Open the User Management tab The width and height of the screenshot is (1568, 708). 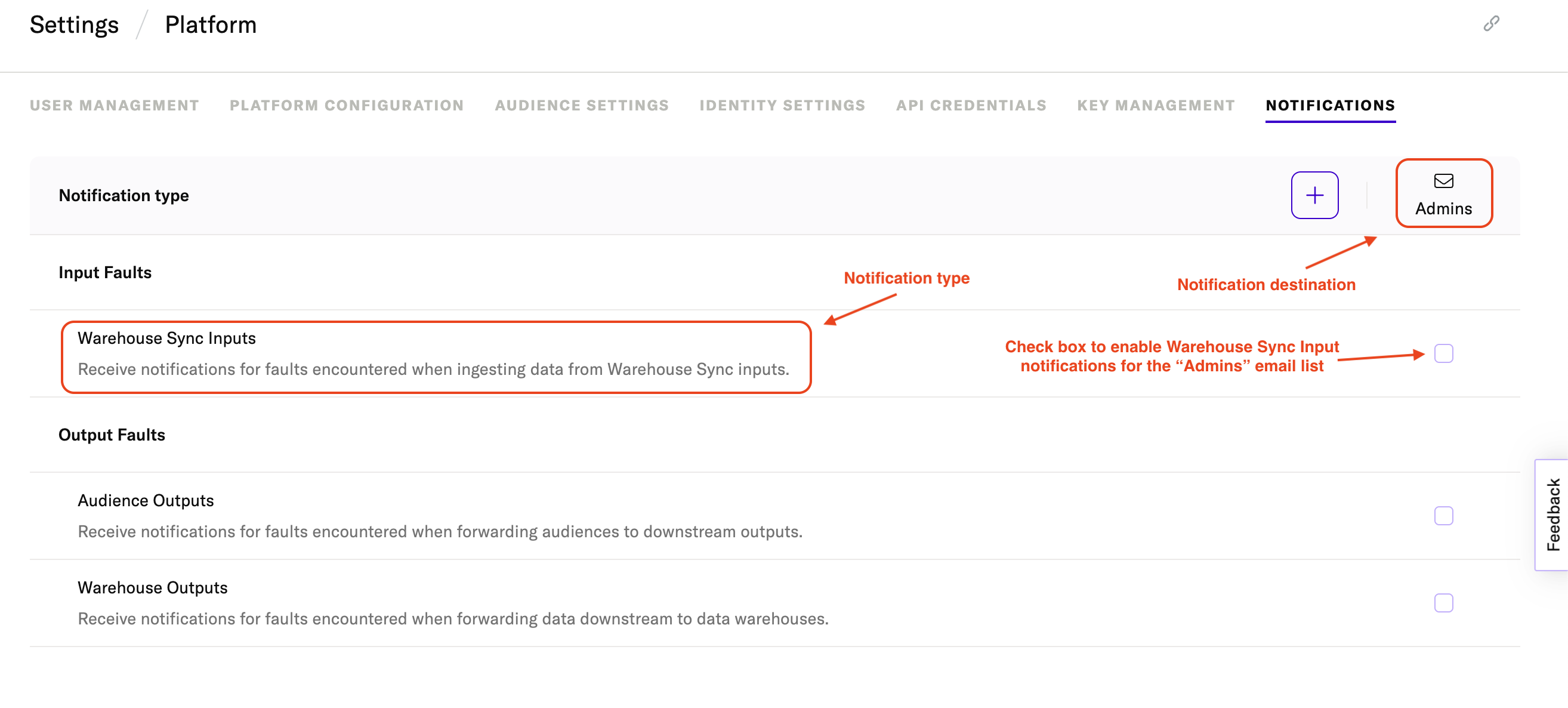tap(115, 105)
